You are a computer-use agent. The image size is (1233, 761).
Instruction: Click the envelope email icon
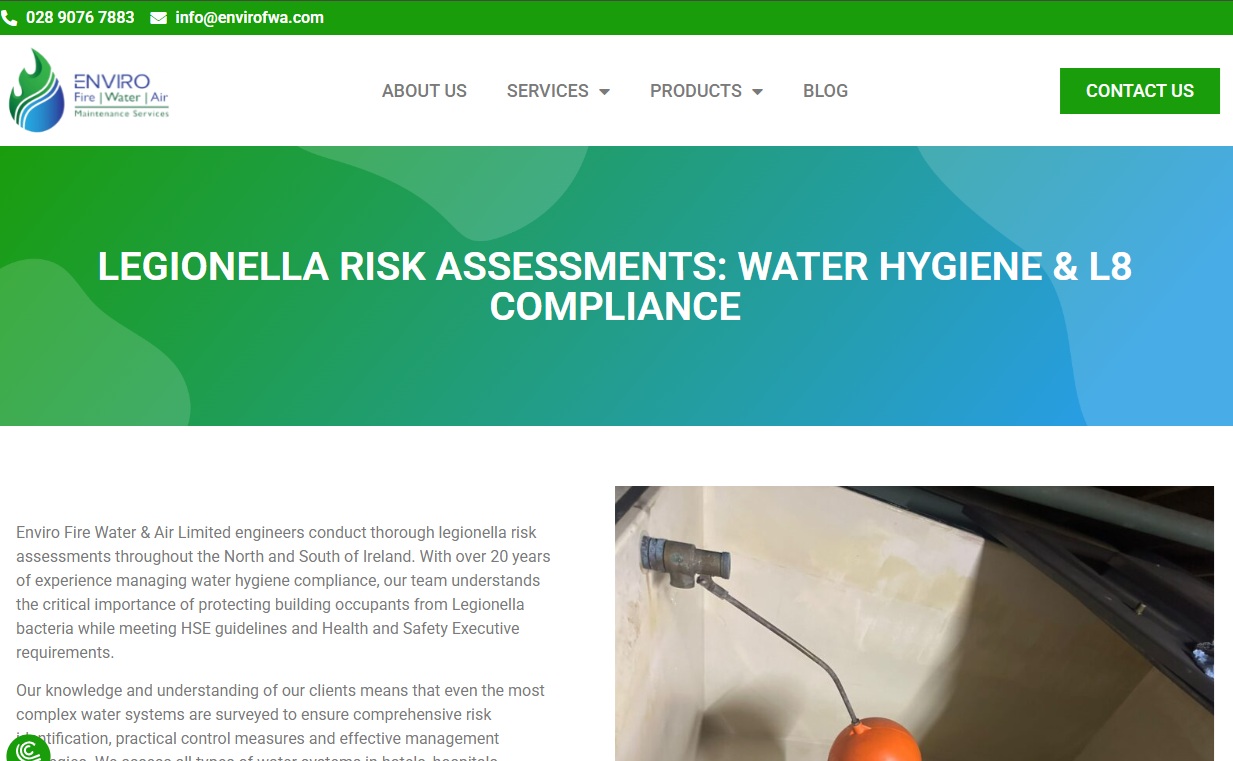[x=158, y=18]
